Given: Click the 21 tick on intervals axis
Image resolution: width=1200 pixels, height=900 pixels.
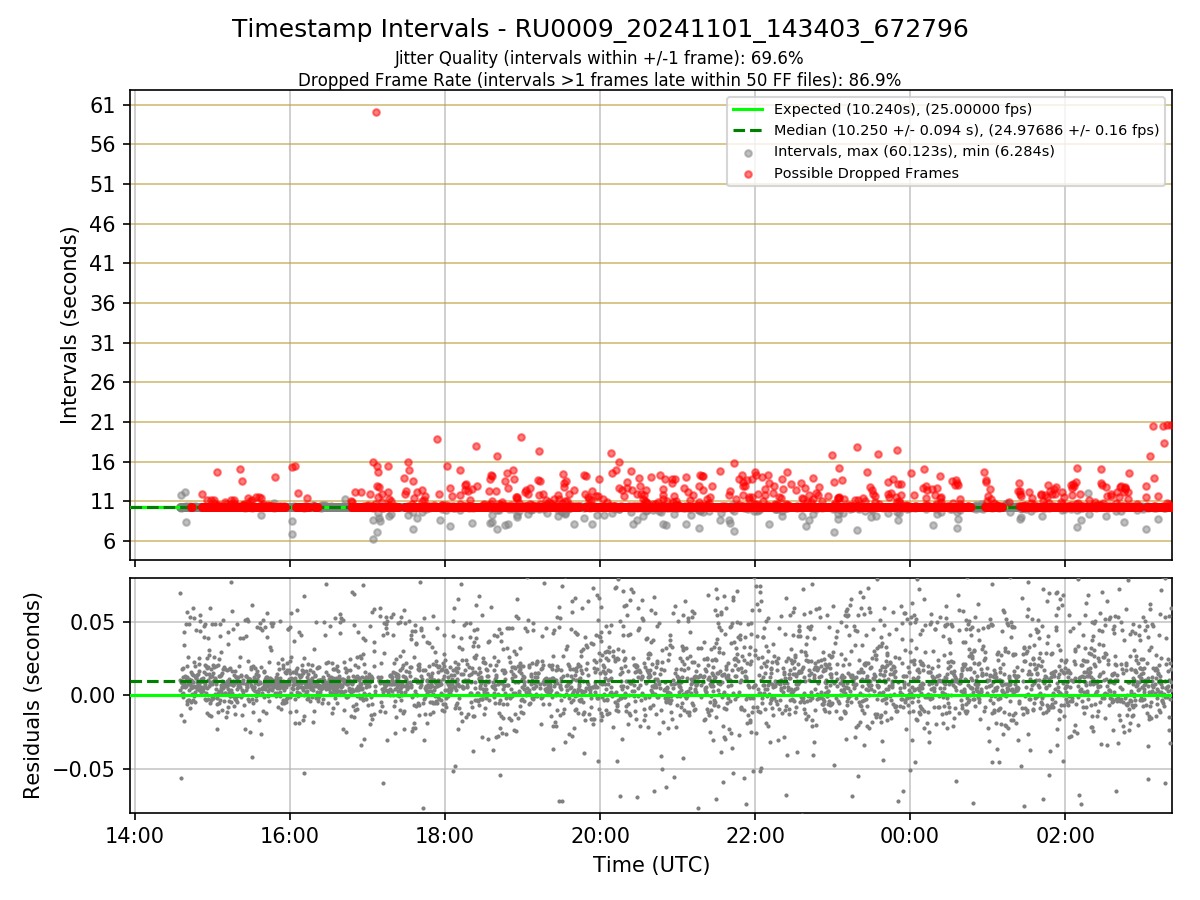Looking at the screenshot, I should (105, 422).
